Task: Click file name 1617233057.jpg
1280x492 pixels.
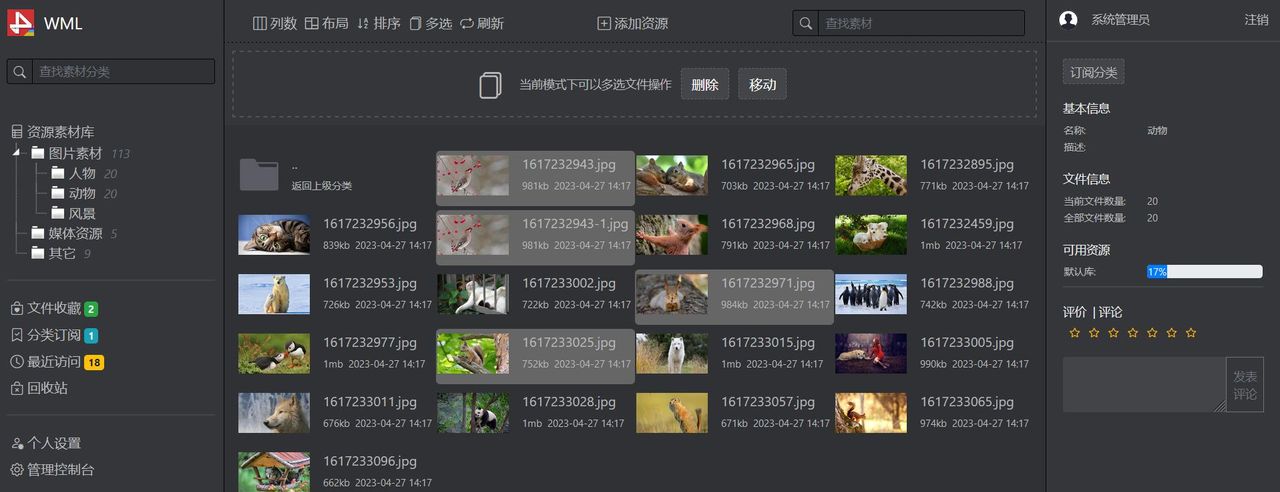Action: [x=768, y=402]
